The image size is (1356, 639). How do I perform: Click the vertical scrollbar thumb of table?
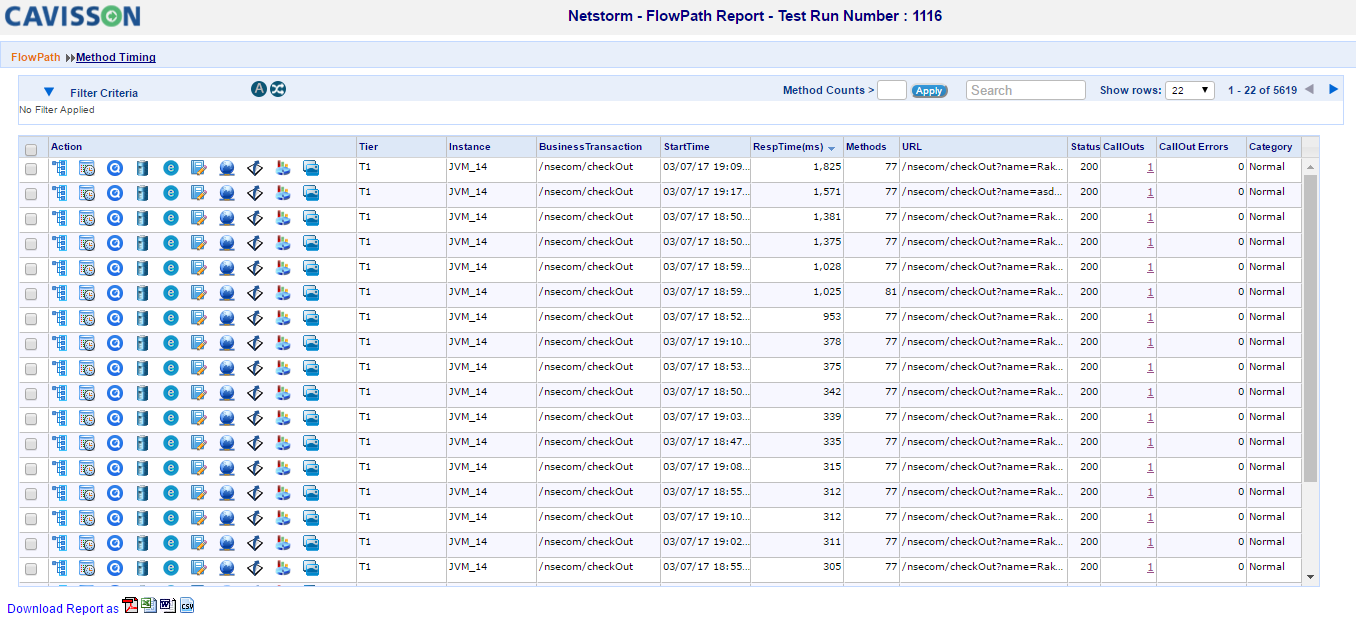(1311, 328)
